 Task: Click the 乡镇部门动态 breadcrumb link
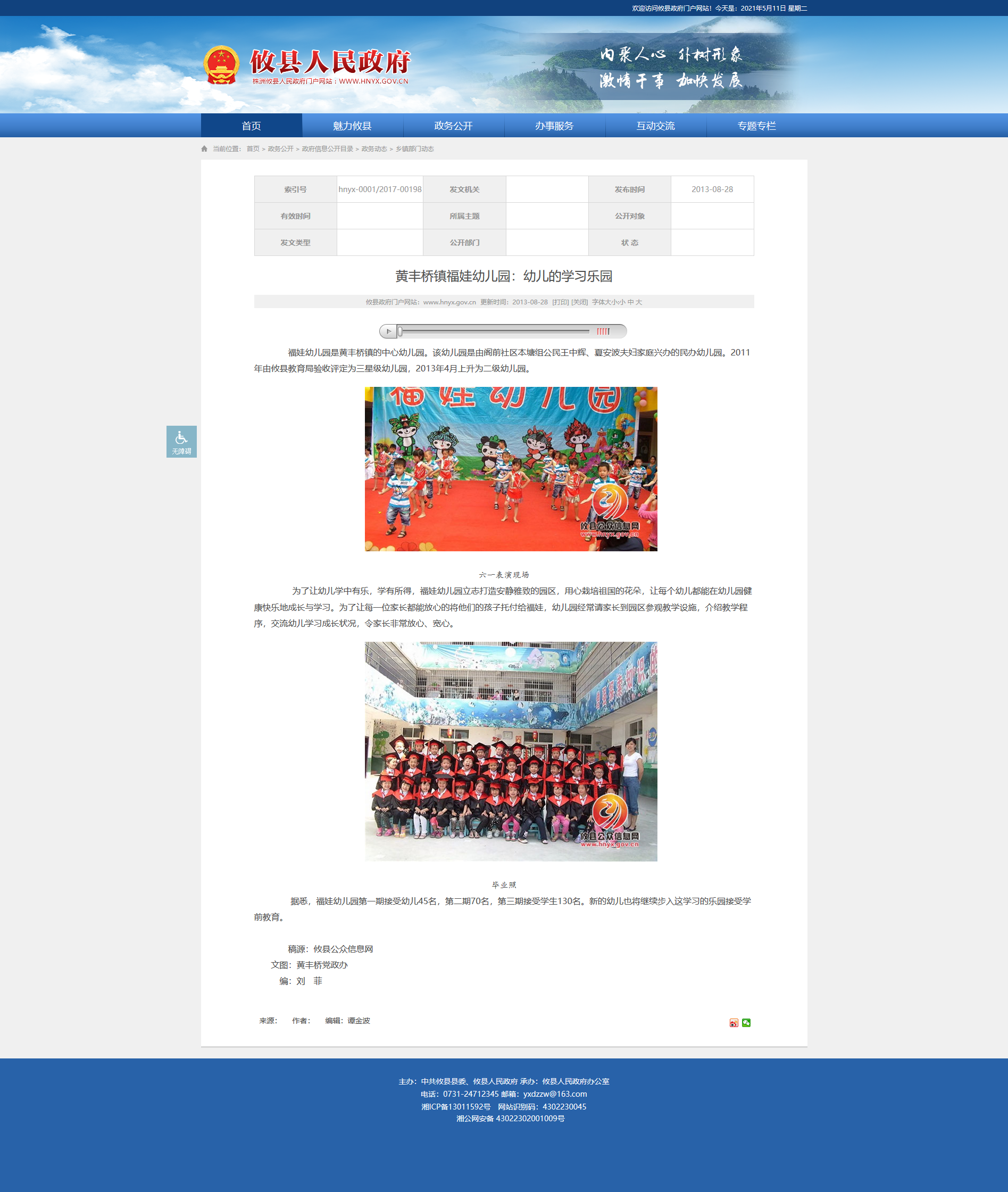click(x=414, y=148)
